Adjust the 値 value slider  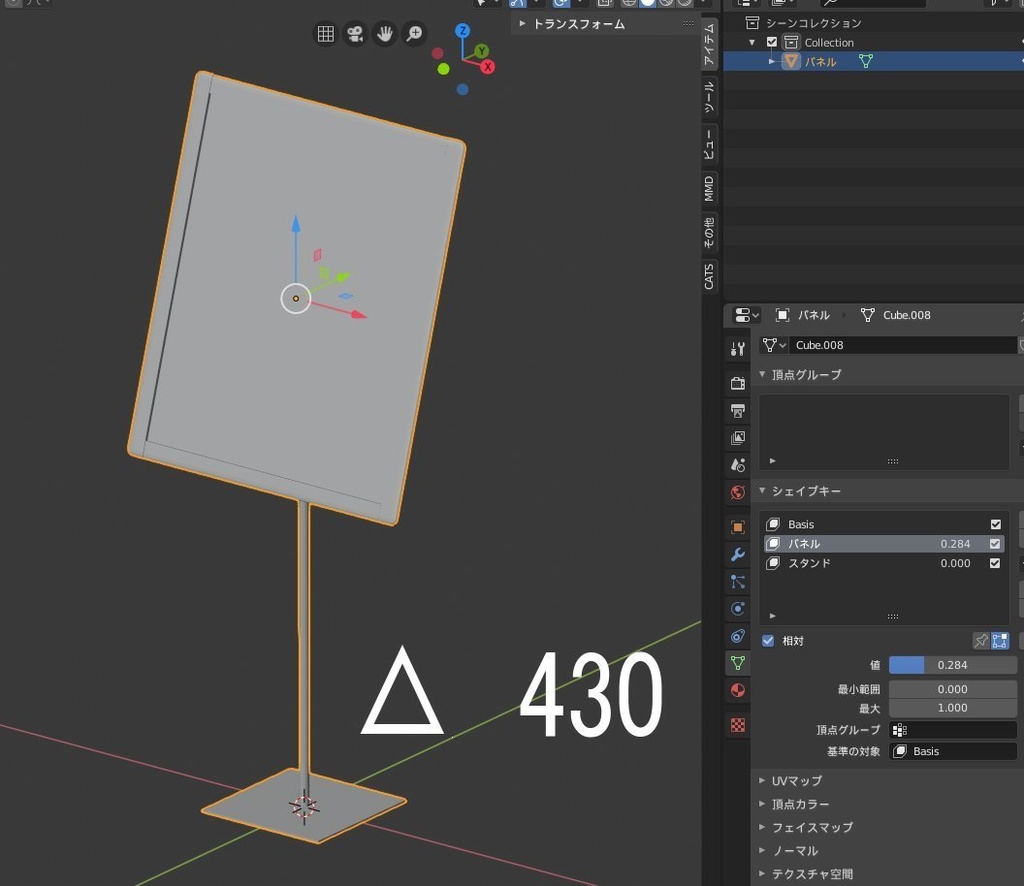click(952, 665)
